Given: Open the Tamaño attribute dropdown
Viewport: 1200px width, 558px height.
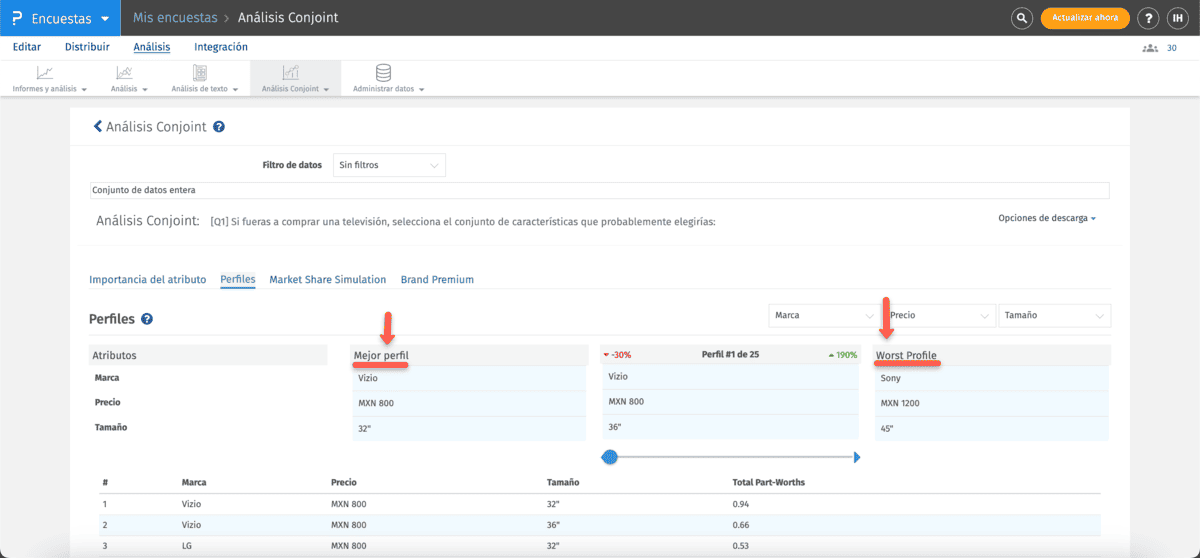Looking at the screenshot, I should 1054,315.
